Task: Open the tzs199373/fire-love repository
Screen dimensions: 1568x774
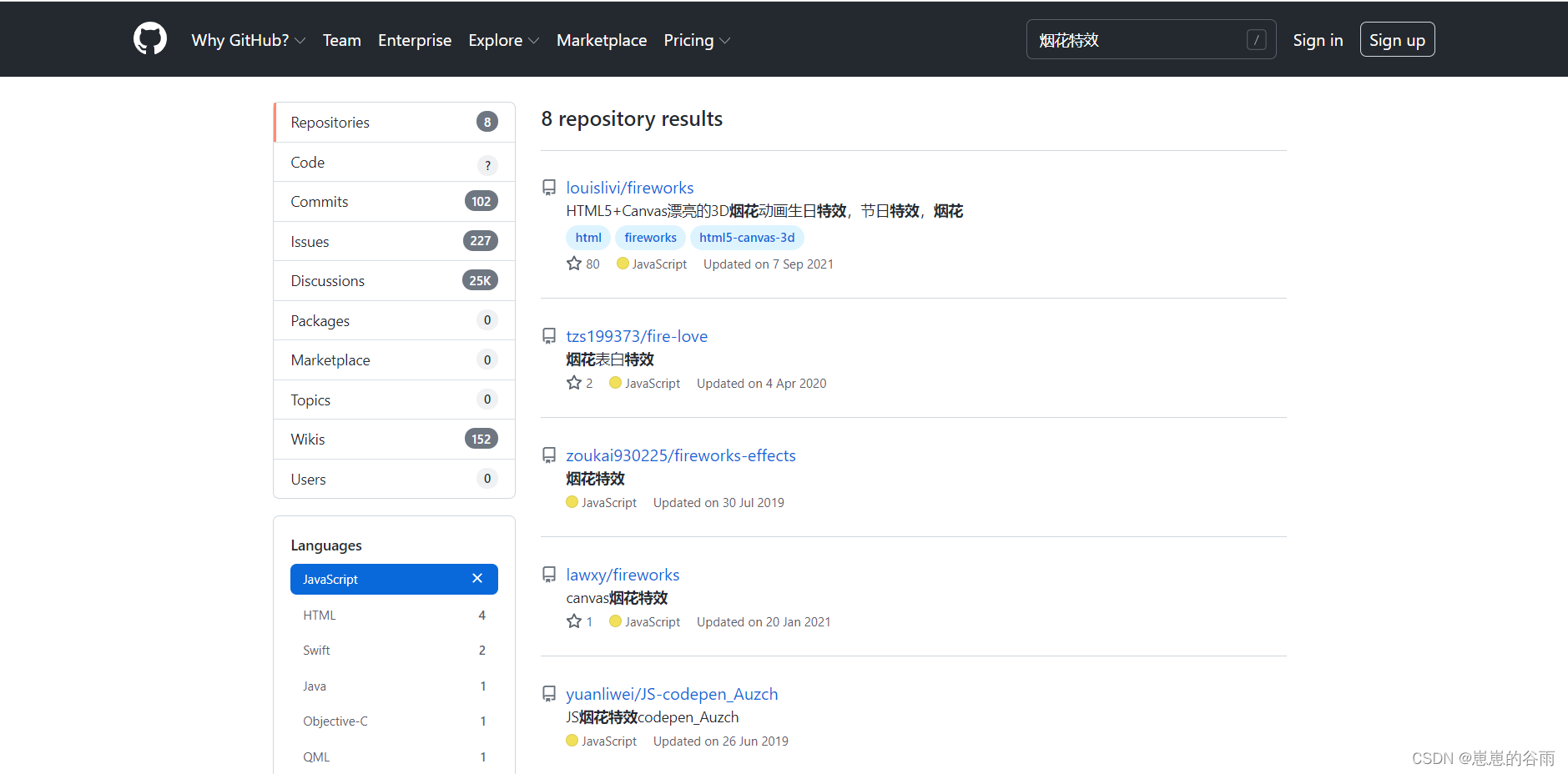Action: point(637,336)
